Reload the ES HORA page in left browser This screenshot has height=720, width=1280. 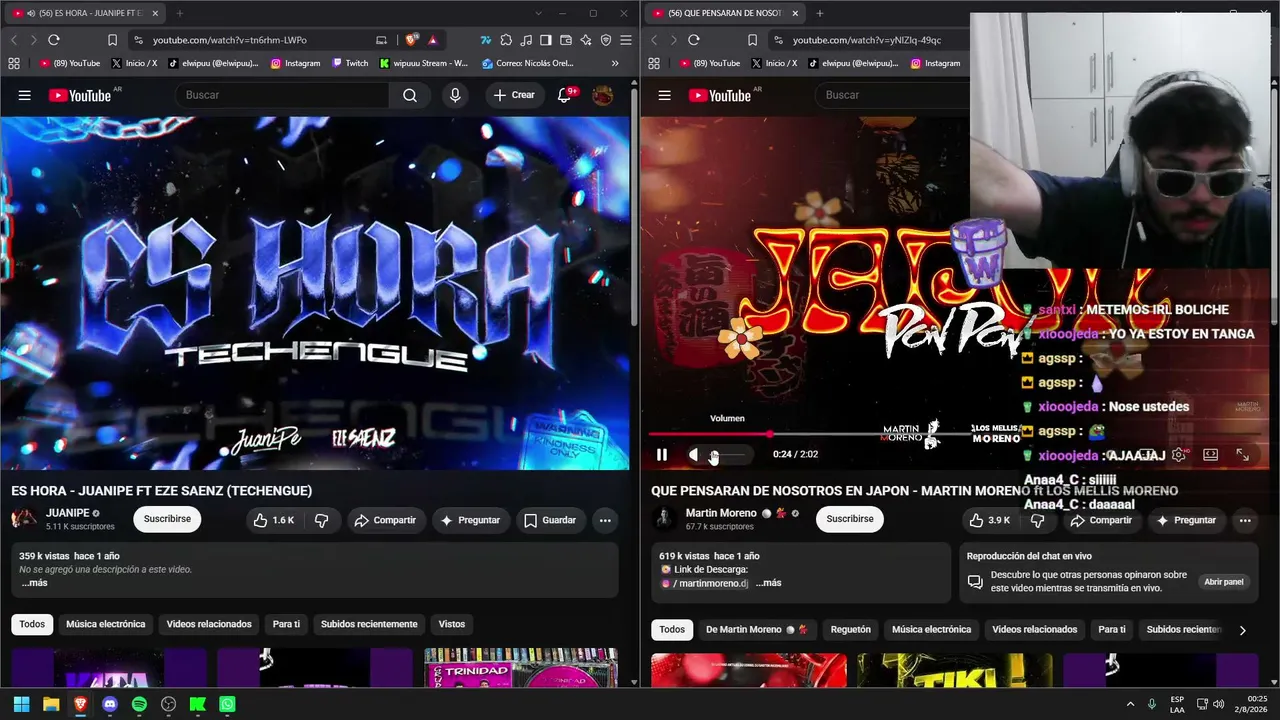(53, 40)
